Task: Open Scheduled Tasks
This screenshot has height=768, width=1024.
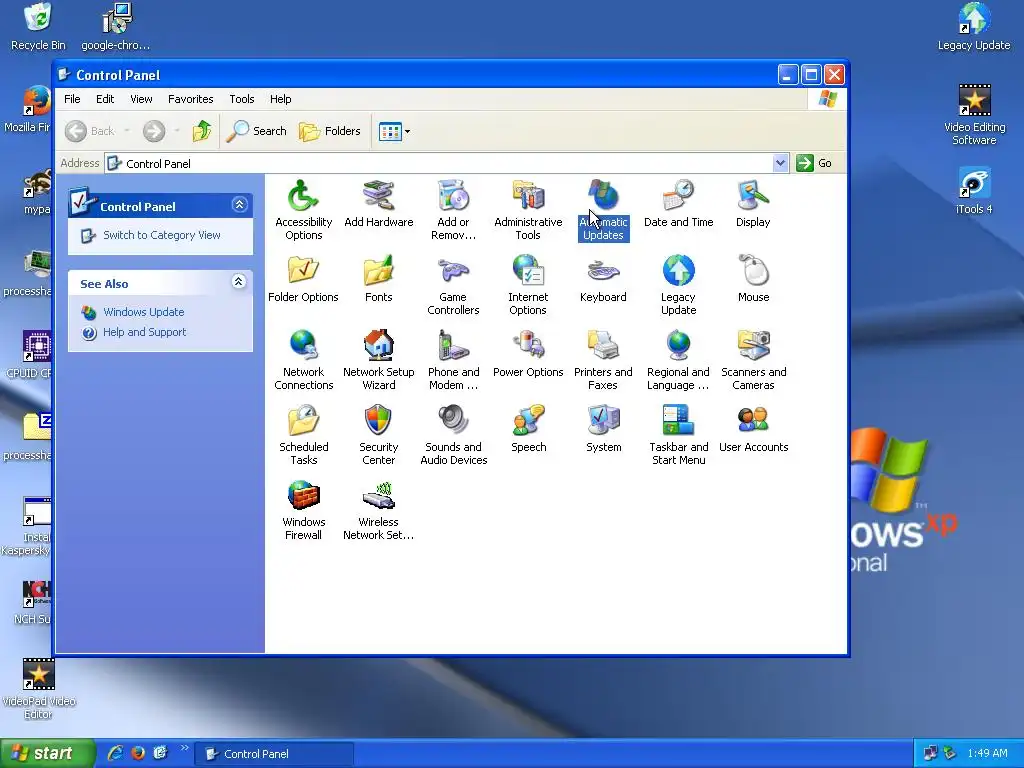Action: (303, 435)
